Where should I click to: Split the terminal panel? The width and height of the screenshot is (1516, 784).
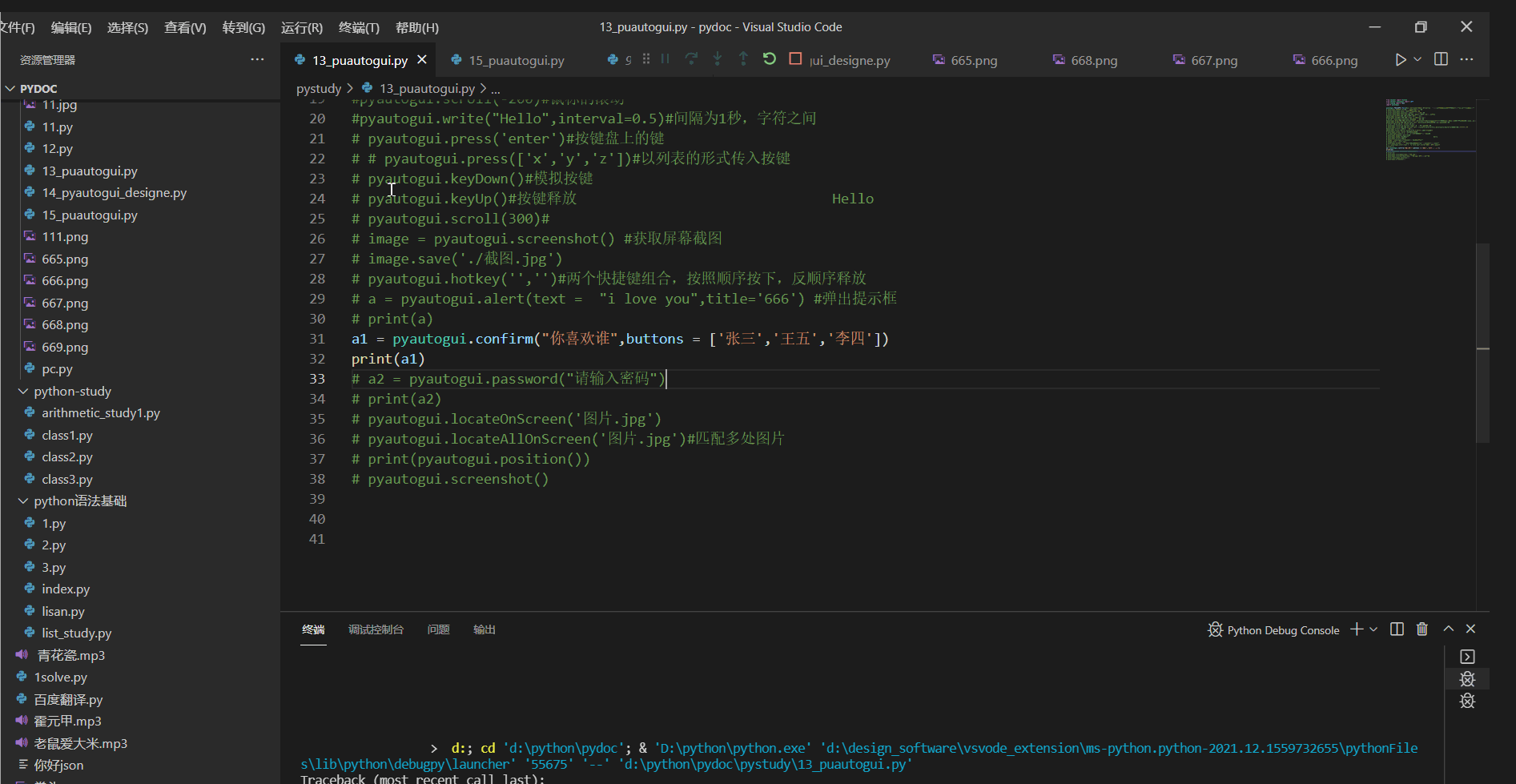(1397, 629)
